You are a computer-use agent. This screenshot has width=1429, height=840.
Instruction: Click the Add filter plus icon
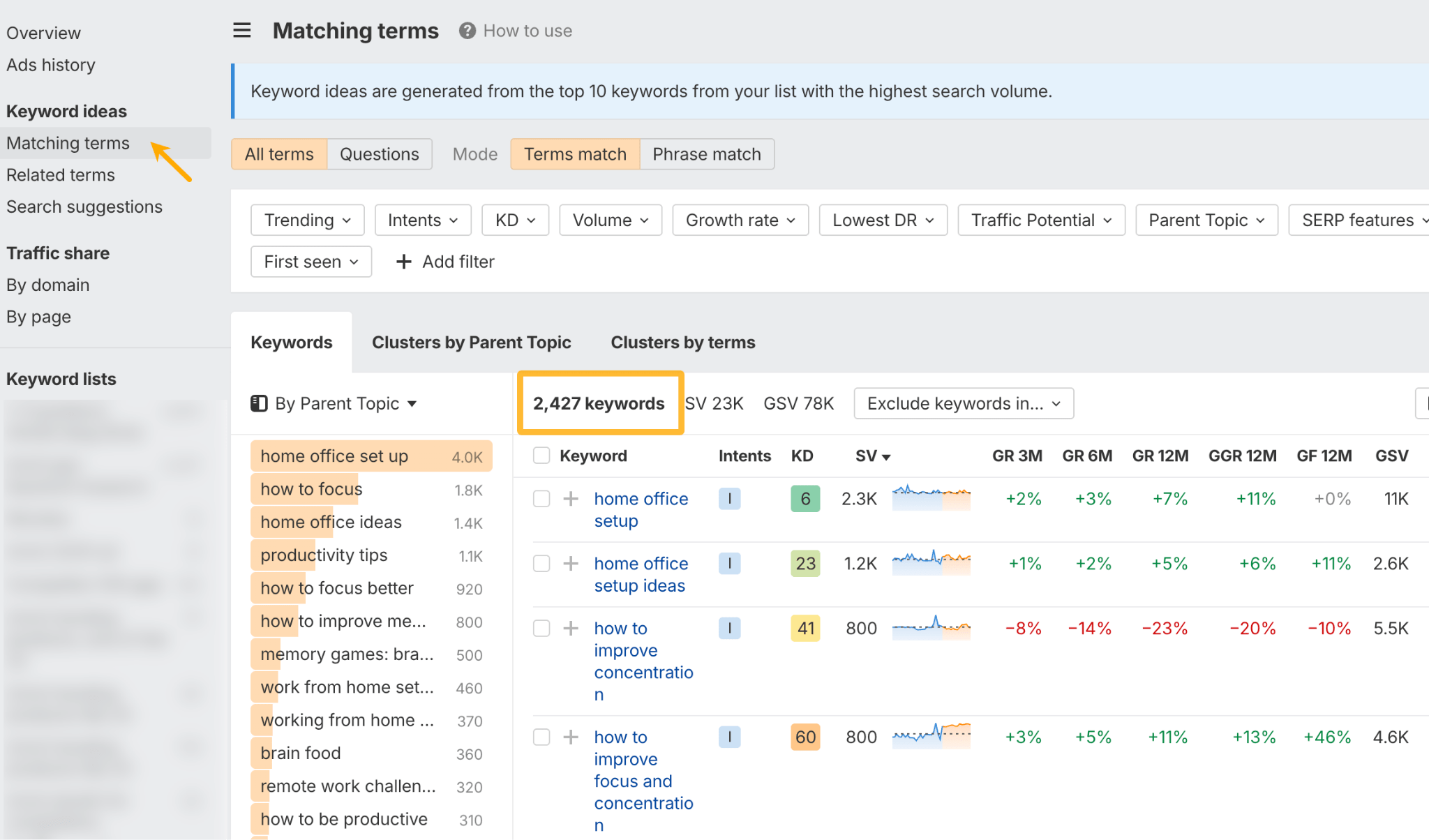(x=403, y=262)
